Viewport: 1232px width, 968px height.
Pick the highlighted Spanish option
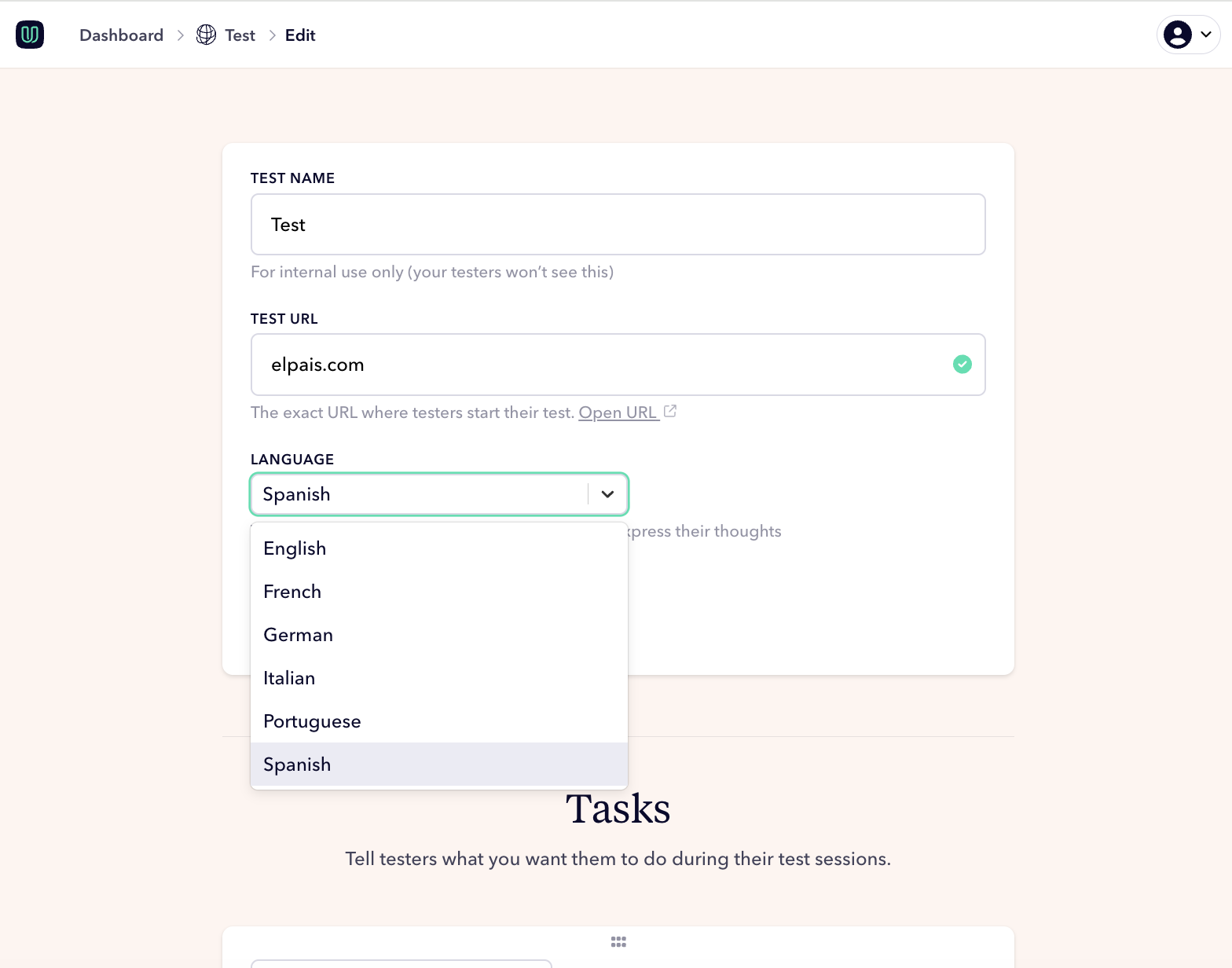[439, 764]
